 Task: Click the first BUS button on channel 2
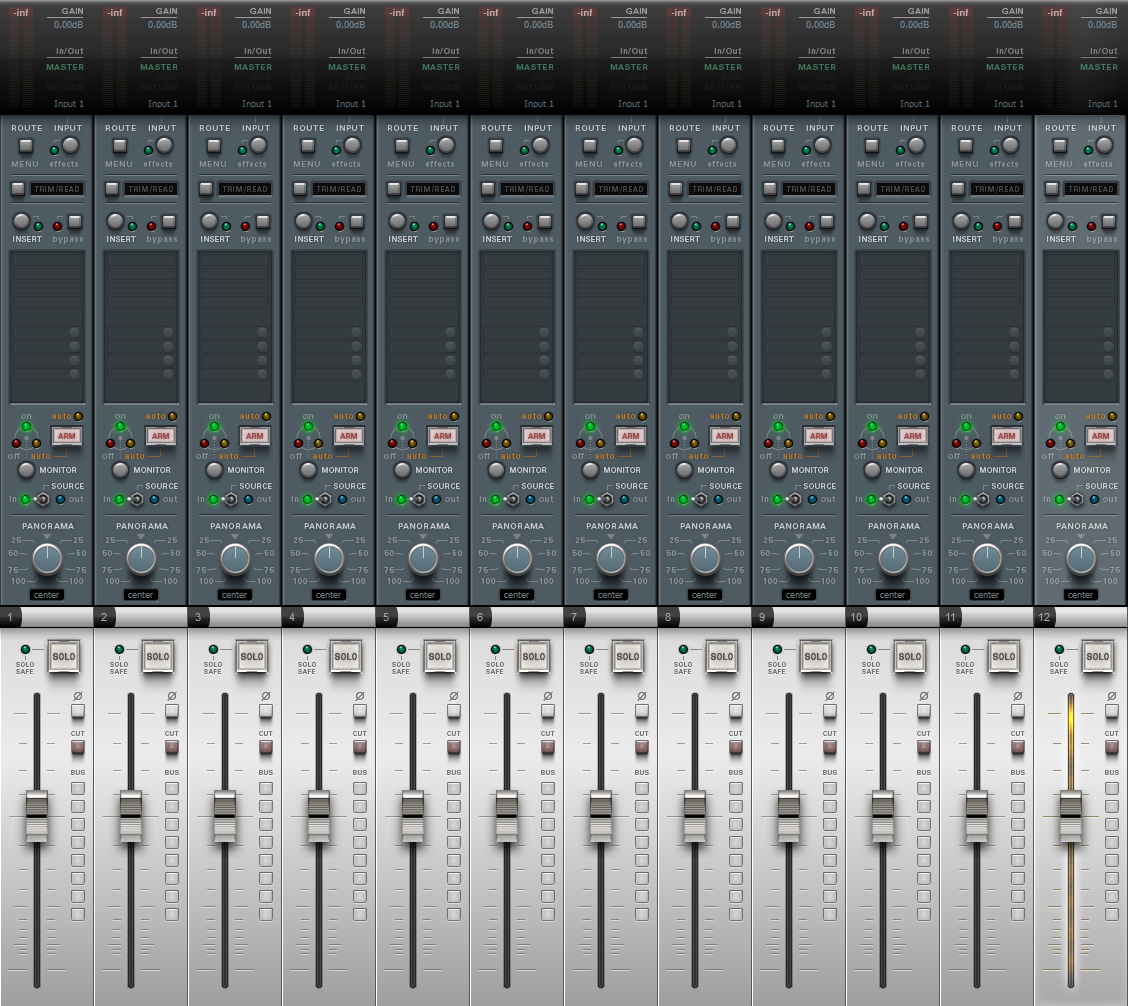[x=172, y=788]
